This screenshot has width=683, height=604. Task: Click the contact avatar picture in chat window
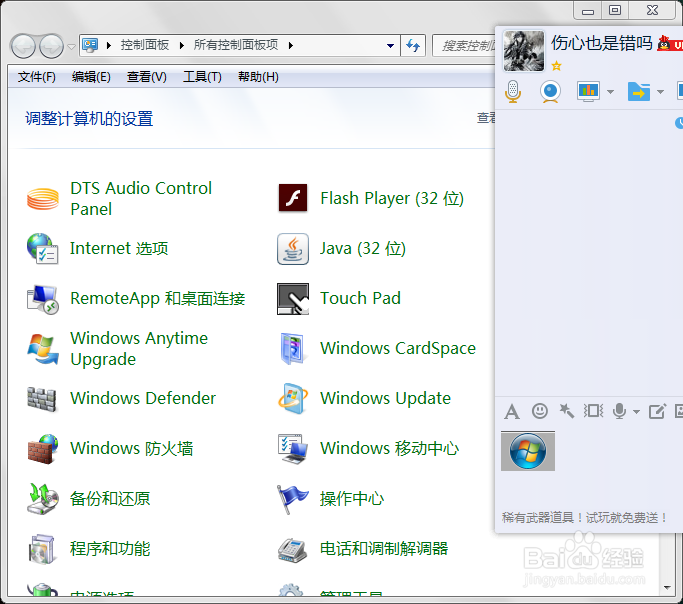524,51
